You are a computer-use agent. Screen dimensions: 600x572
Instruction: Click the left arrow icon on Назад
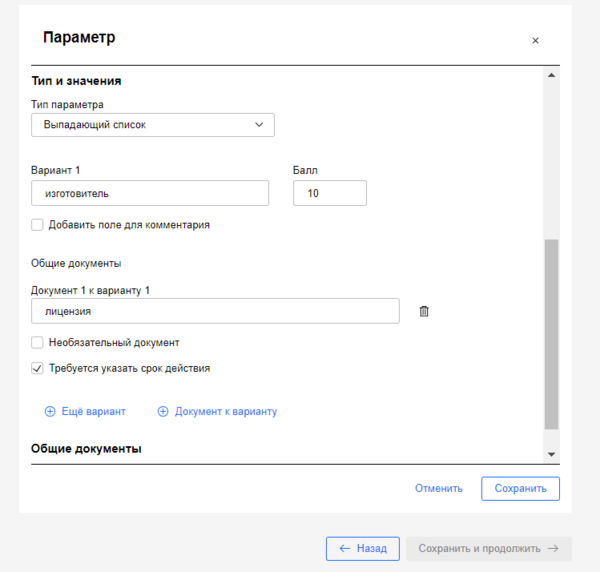pos(344,548)
